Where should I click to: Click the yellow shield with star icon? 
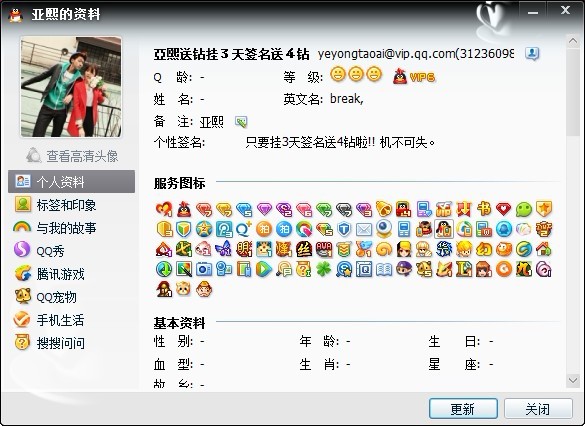pyautogui.click(x=544, y=209)
